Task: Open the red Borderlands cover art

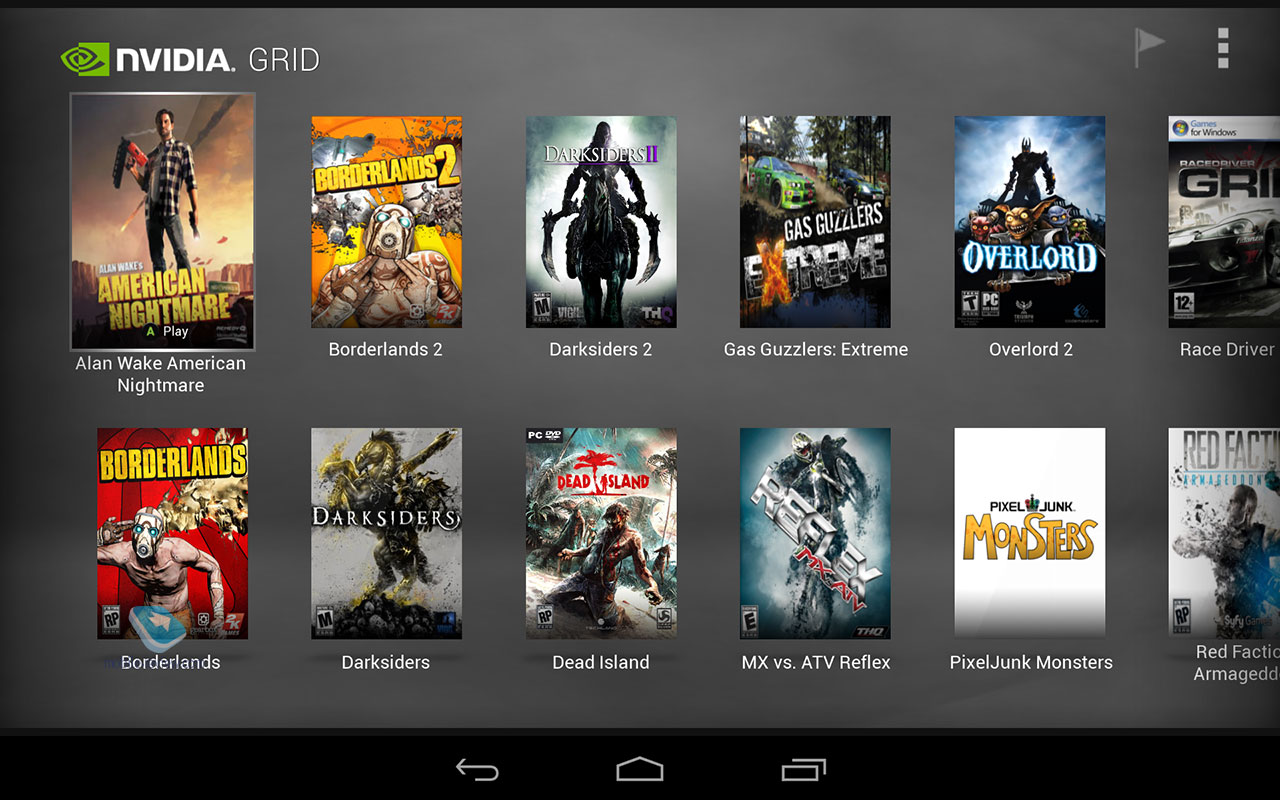Action: [172, 534]
